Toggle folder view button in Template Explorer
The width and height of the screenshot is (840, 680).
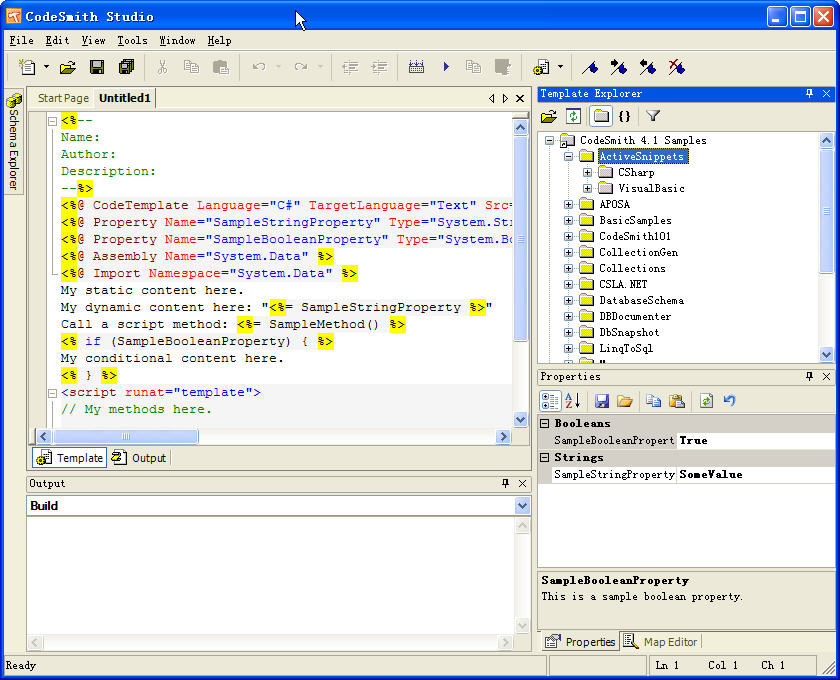(x=600, y=116)
